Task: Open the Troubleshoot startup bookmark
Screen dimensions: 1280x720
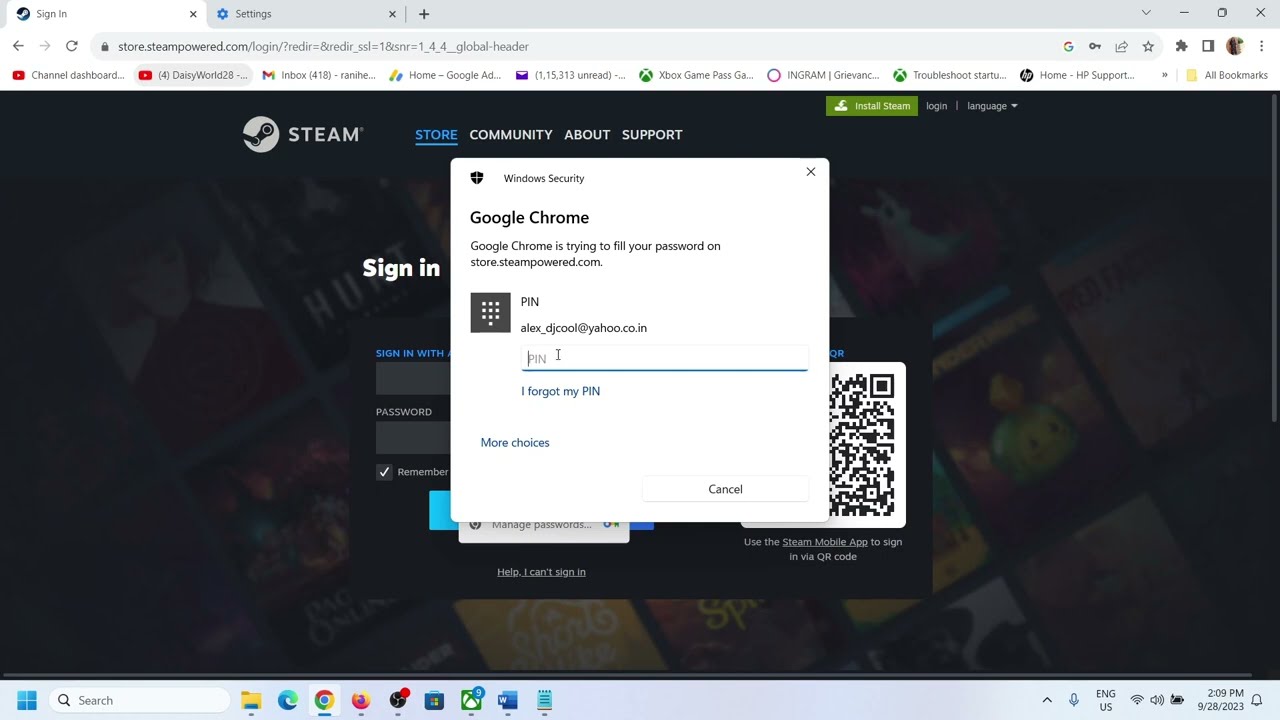Action: pos(950,75)
